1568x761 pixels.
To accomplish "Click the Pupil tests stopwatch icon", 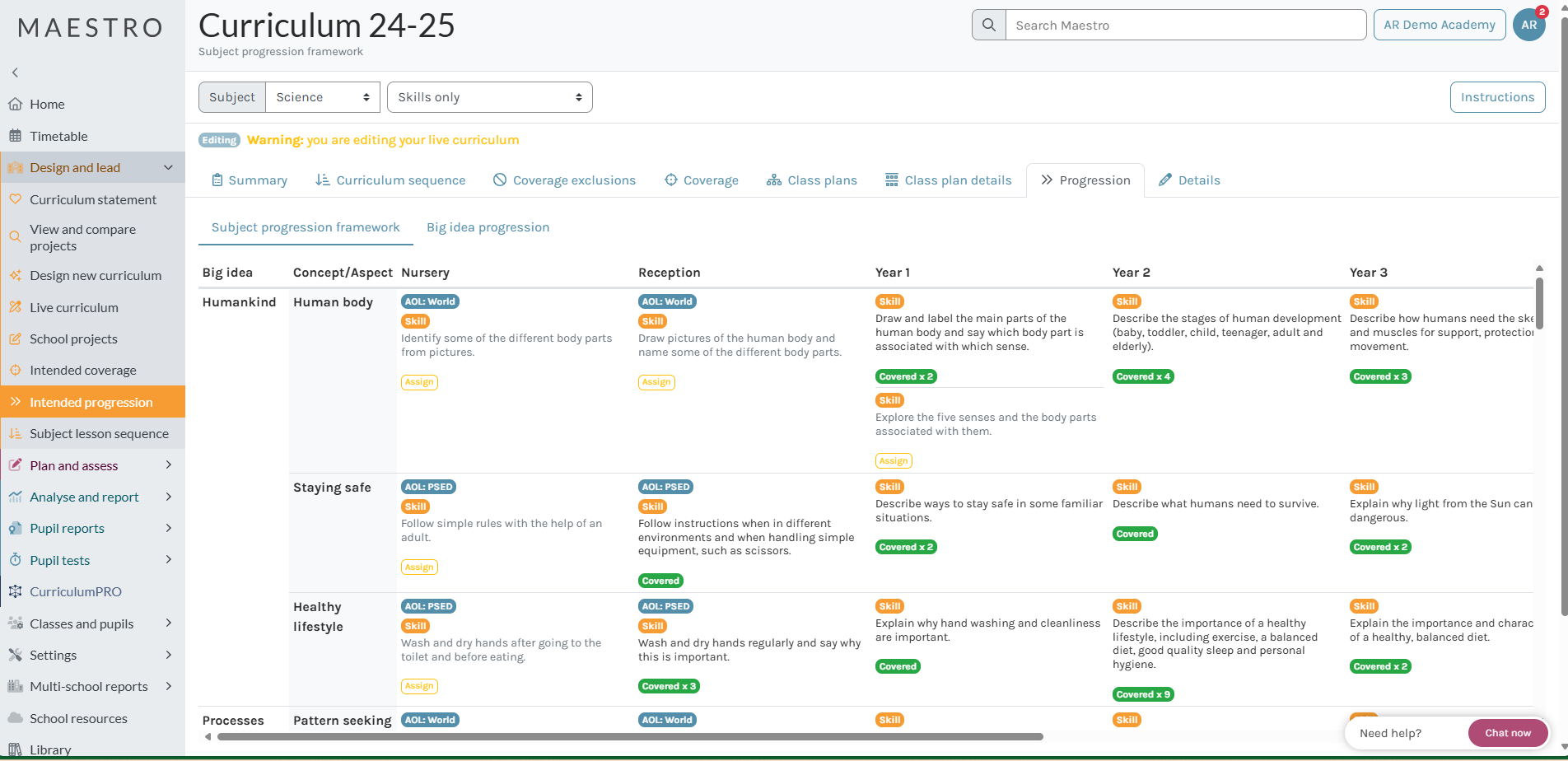I will pyautogui.click(x=15, y=560).
